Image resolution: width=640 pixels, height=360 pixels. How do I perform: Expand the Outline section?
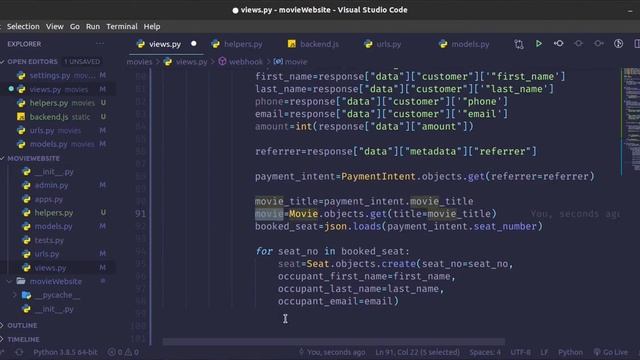tap(22, 326)
